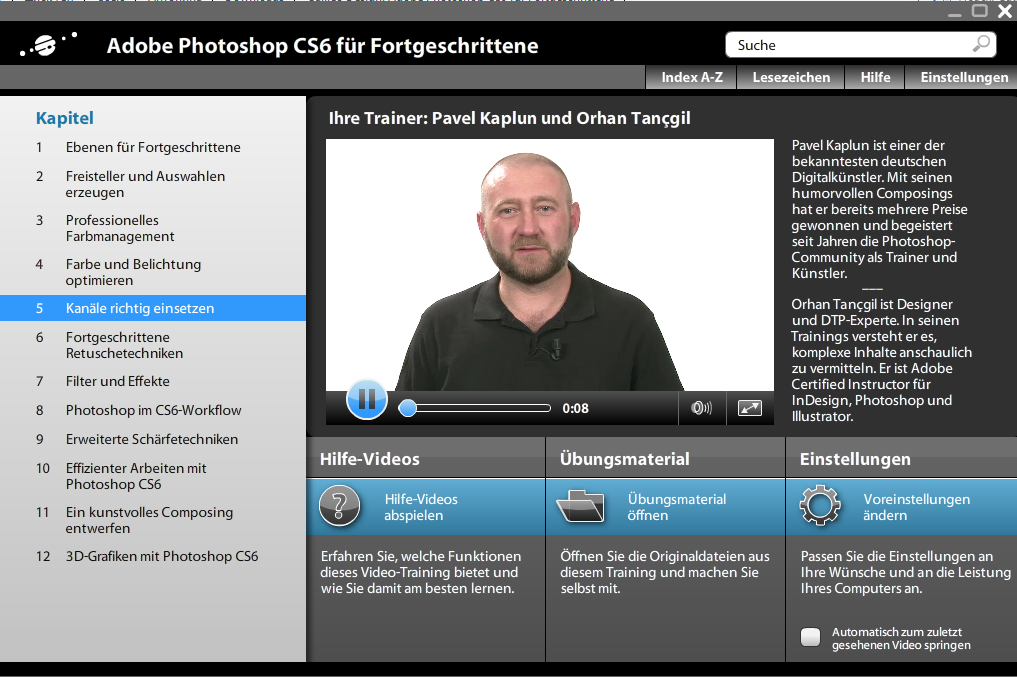The image size is (1017, 677).
Task: Click the magnifier search icon
Action: point(981,44)
